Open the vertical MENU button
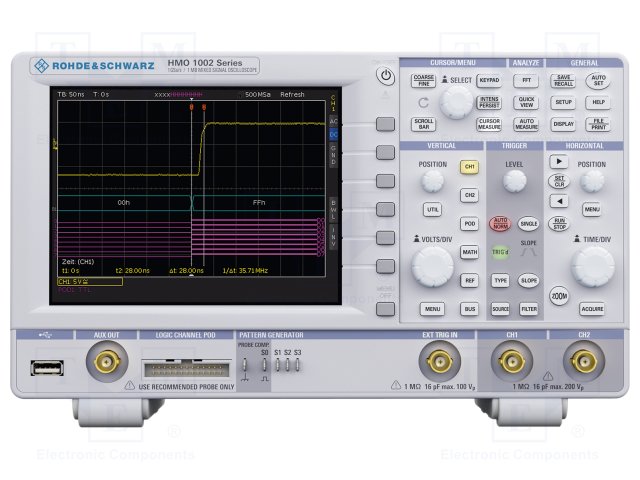Viewport: 640px width, 480px height. click(x=432, y=309)
